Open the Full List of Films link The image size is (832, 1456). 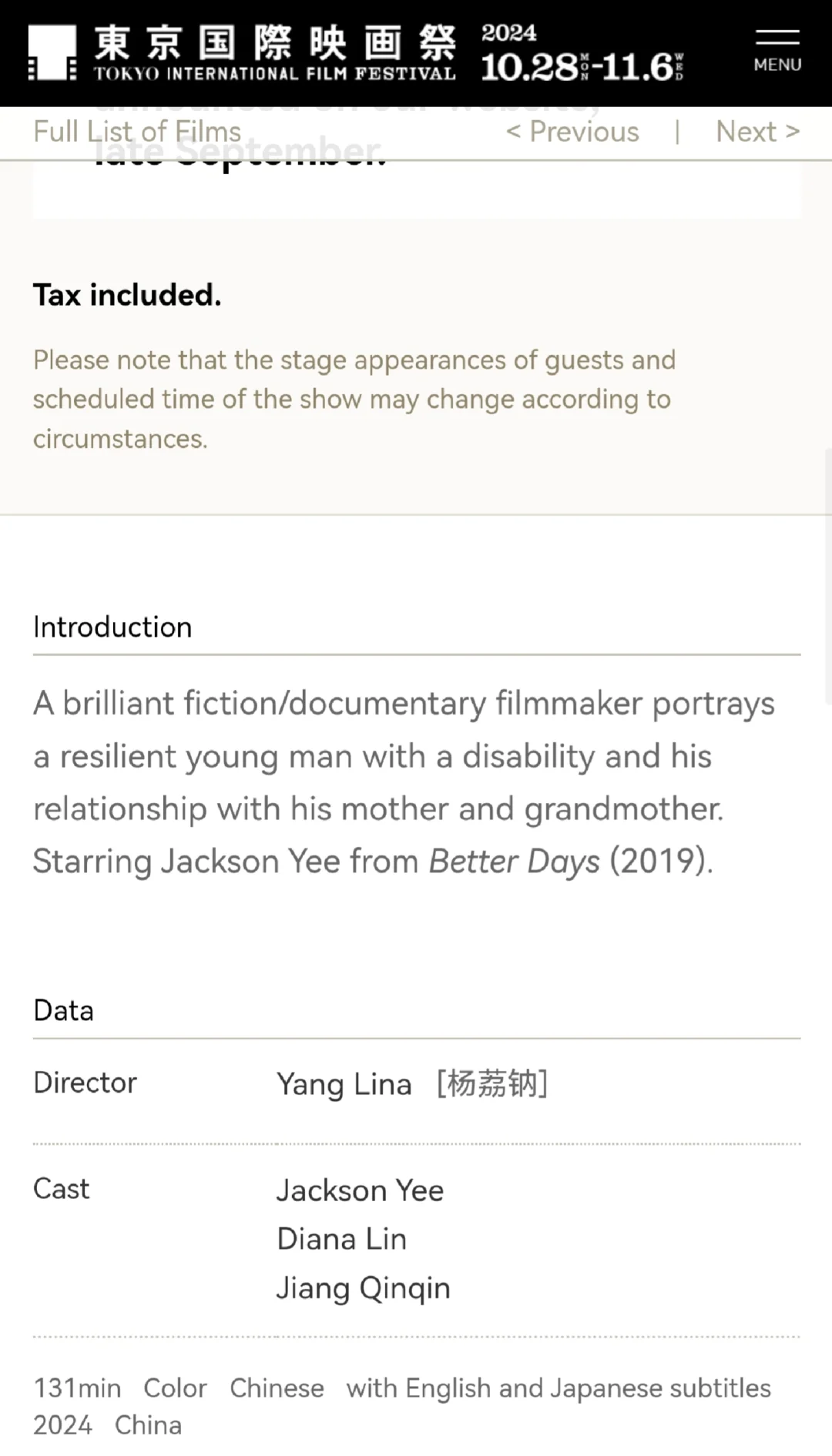(137, 132)
